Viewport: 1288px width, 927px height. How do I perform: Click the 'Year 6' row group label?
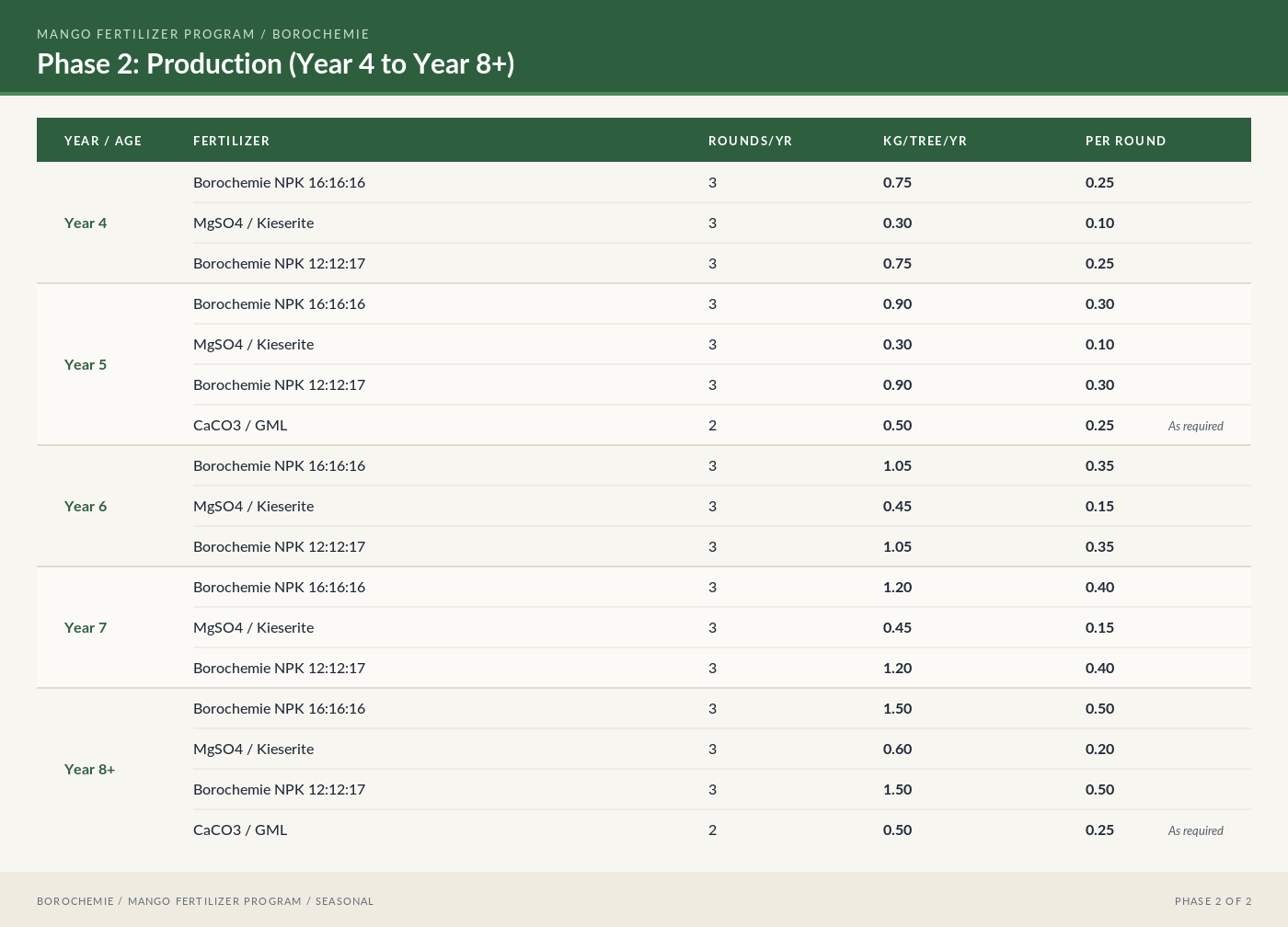click(86, 506)
